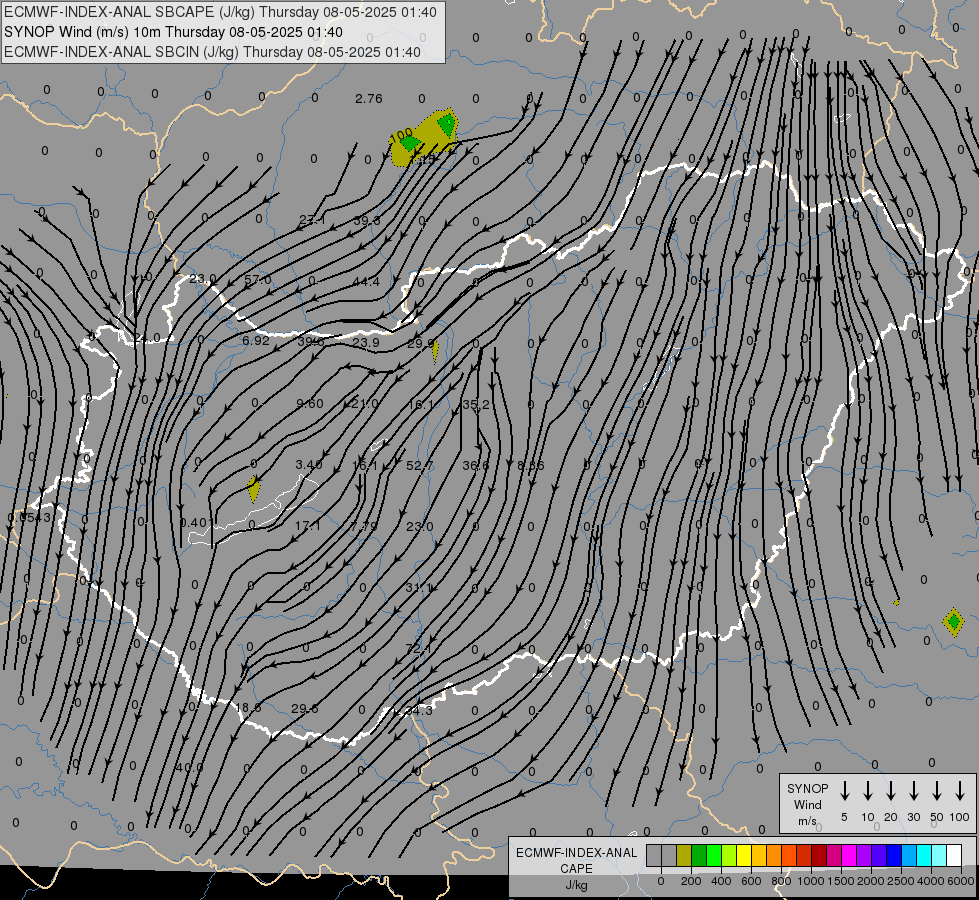Click the 3.40 value on the map
The height and width of the screenshot is (900, 979).
308,465
